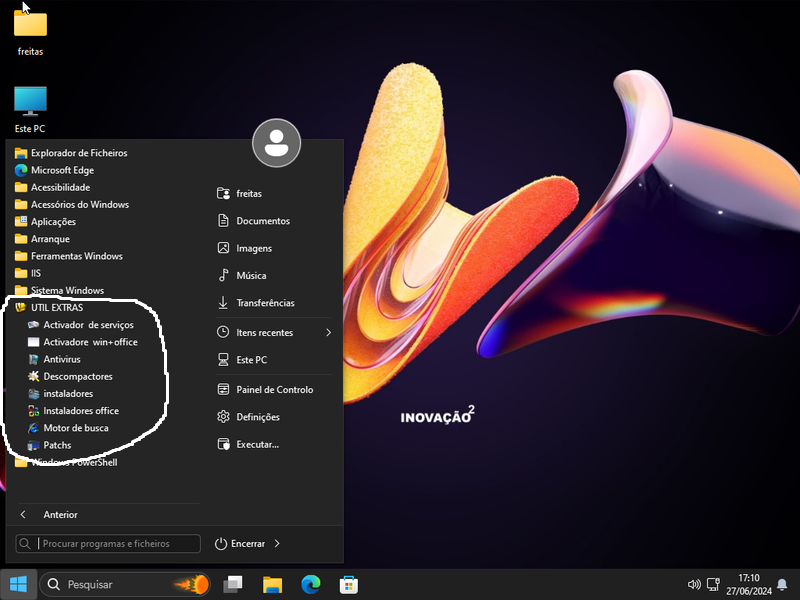Screen dimensions: 800x600
Task: Click the taskbar Pesquisar search box
Action: 125,584
